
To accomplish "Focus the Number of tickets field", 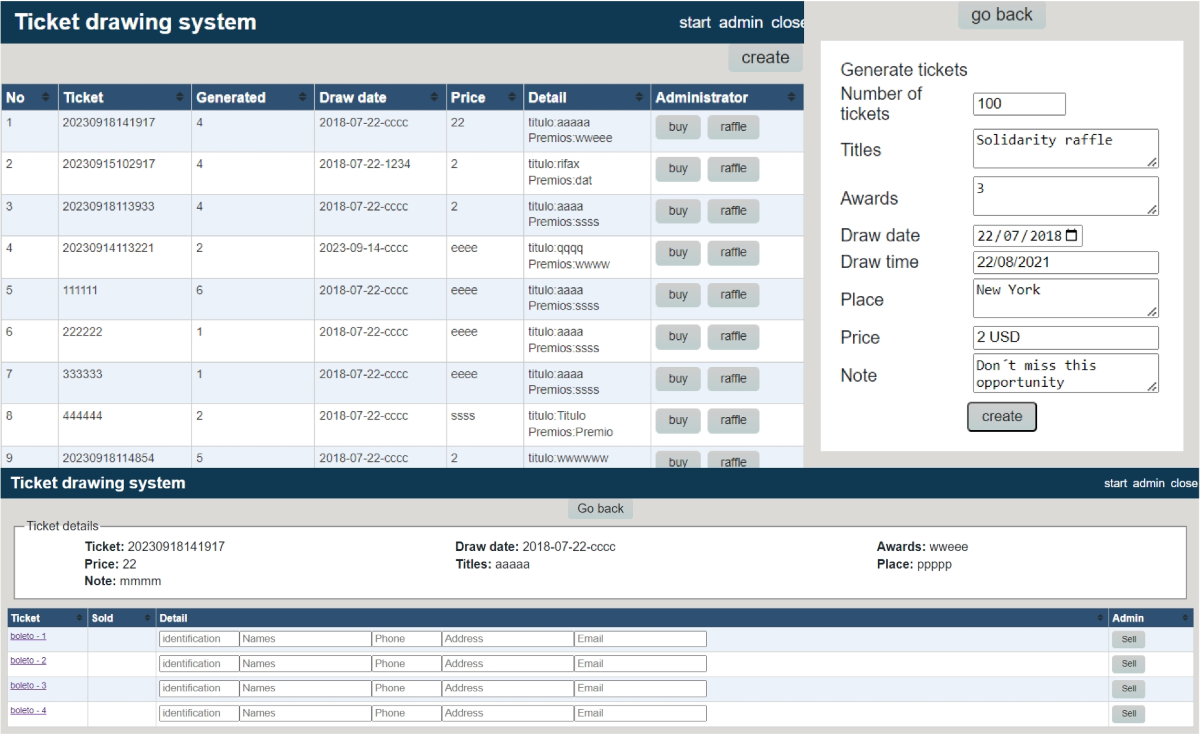I will 1018,104.
